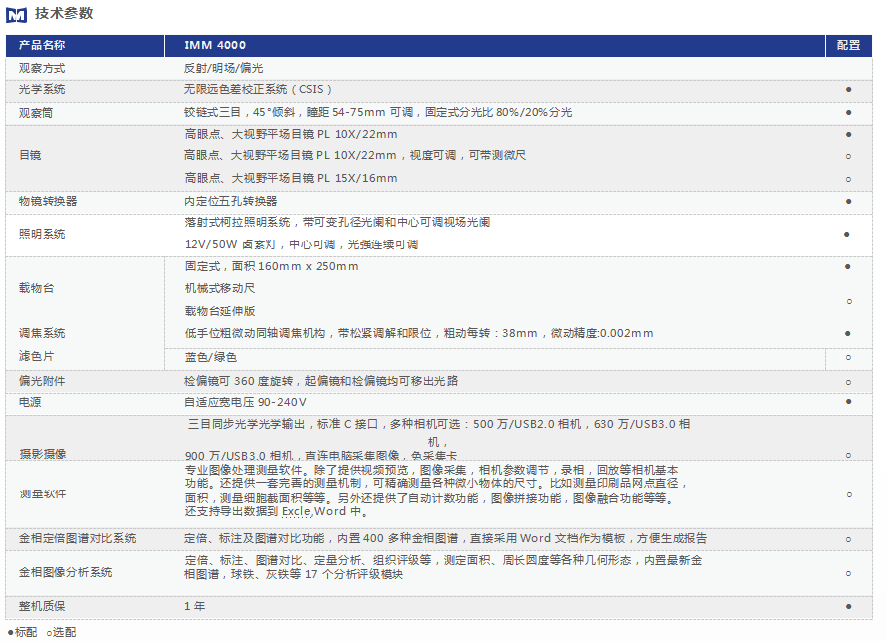The image size is (887, 641).
Task: Click the 固定式，面积 160mm x 250mm text
Action: pos(272,266)
